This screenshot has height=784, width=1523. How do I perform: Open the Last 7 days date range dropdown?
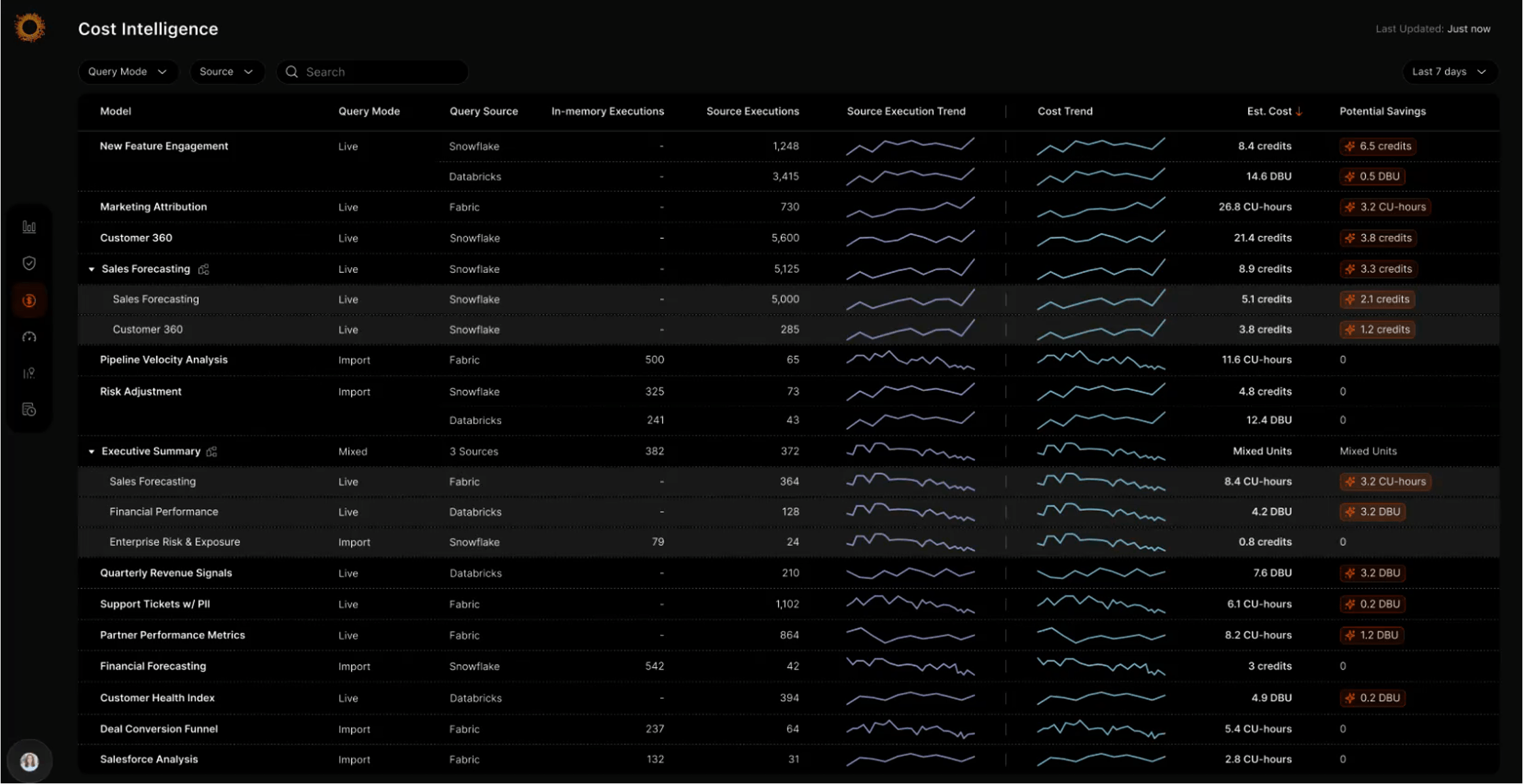(x=1449, y=72)
